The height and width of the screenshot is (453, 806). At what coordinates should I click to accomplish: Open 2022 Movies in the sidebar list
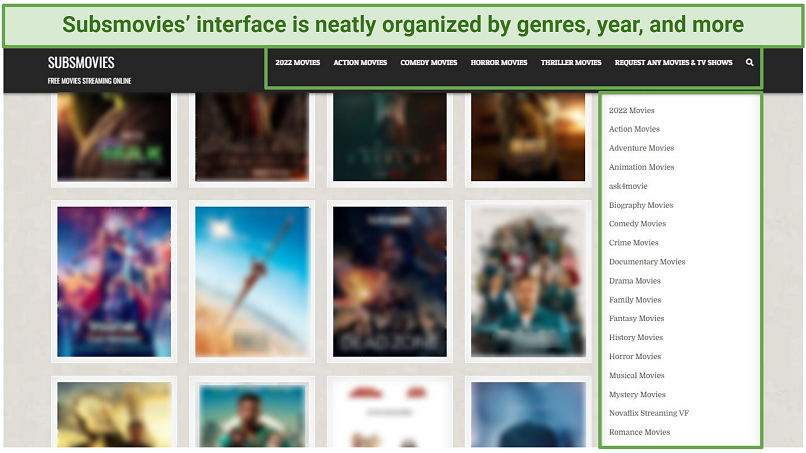632,110
